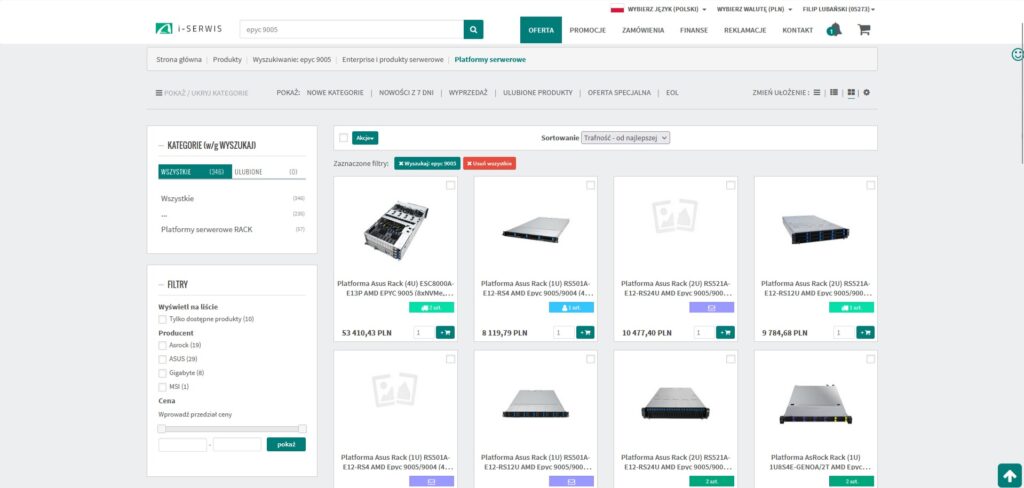Click 'Usuń wszystkie' red filter button
Viewport: 1024px width, 488px height.
pos(489,163)
